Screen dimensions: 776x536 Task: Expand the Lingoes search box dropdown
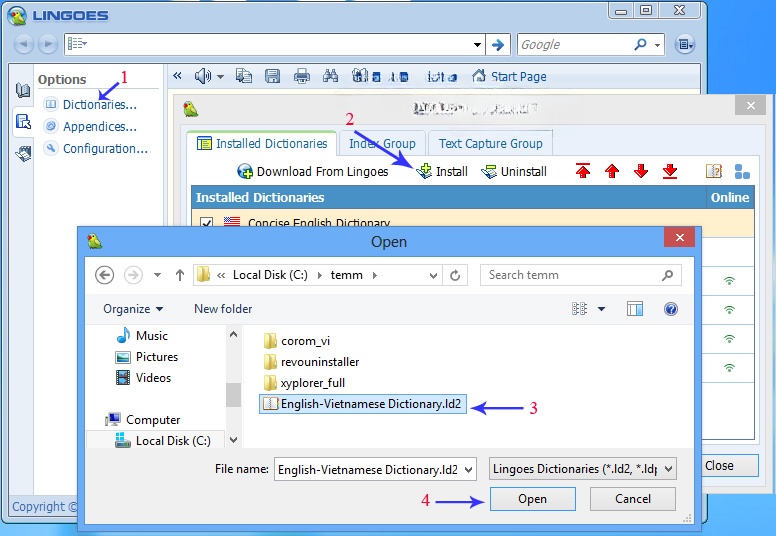(x=477, y=45)
